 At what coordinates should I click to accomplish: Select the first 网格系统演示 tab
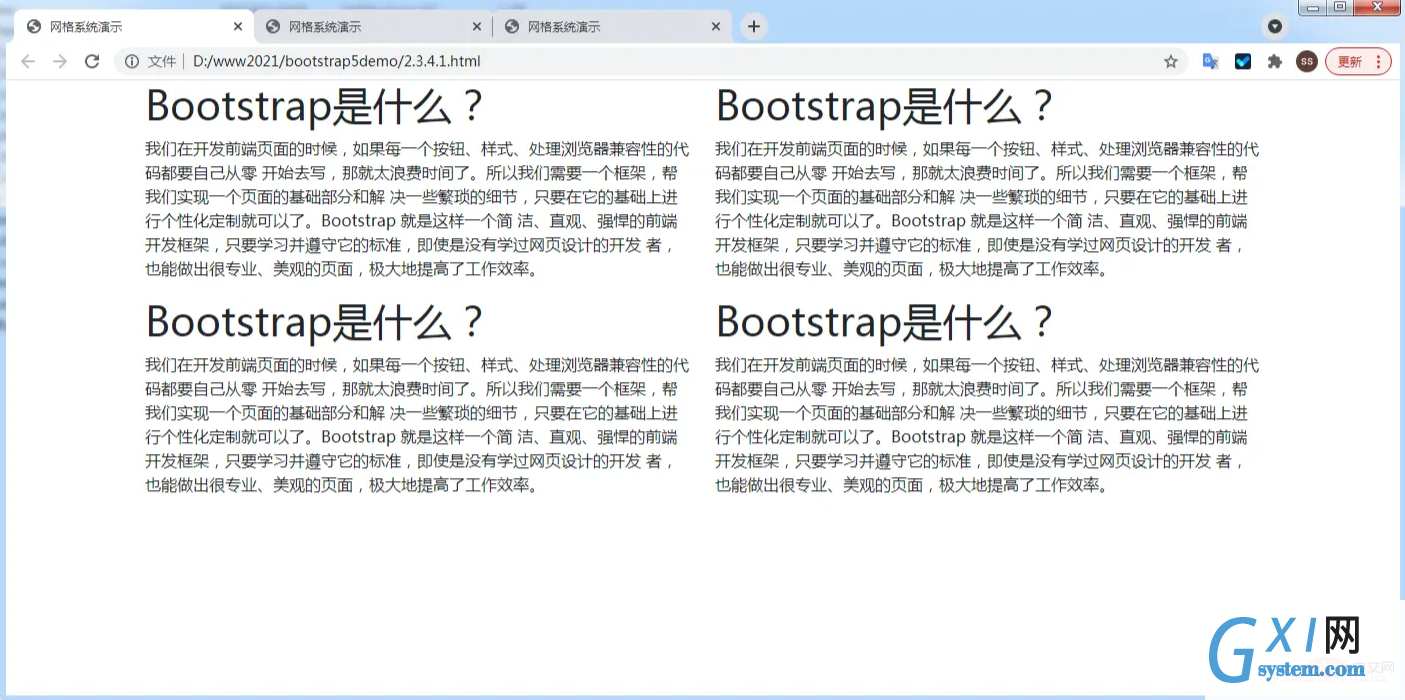pyautogui.click(x=135, y=27)
